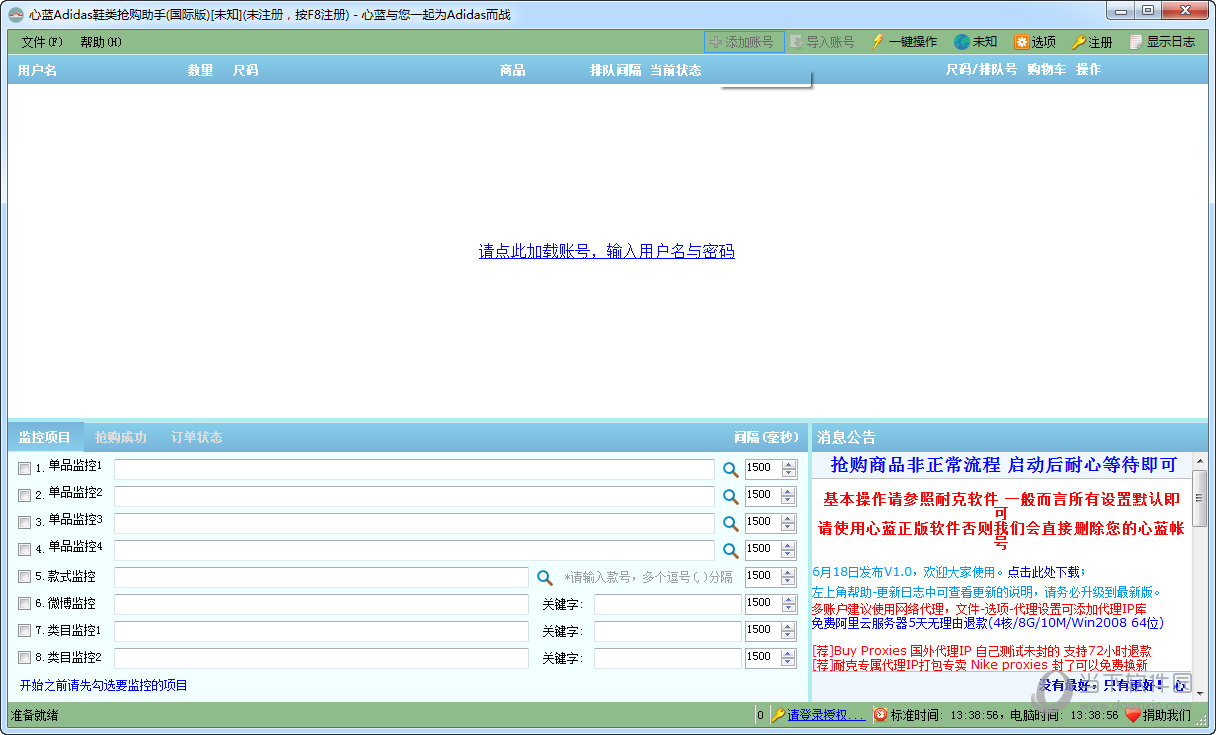Click the 导入账号 import icon

796,42
